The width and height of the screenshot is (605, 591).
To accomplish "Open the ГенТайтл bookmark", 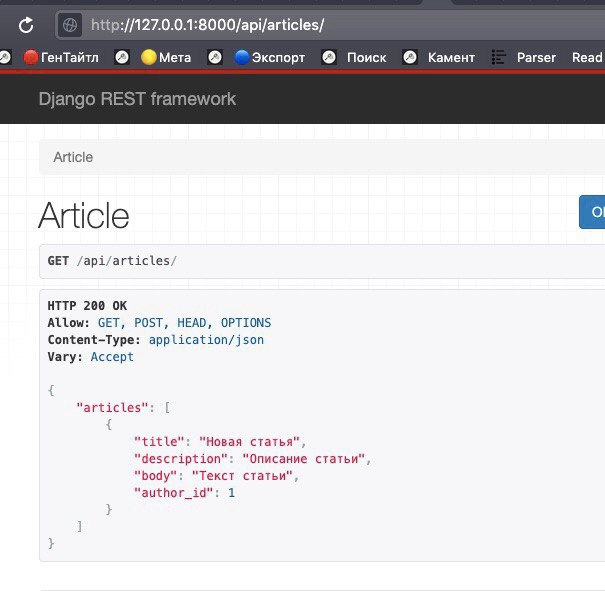I will 69,57.
